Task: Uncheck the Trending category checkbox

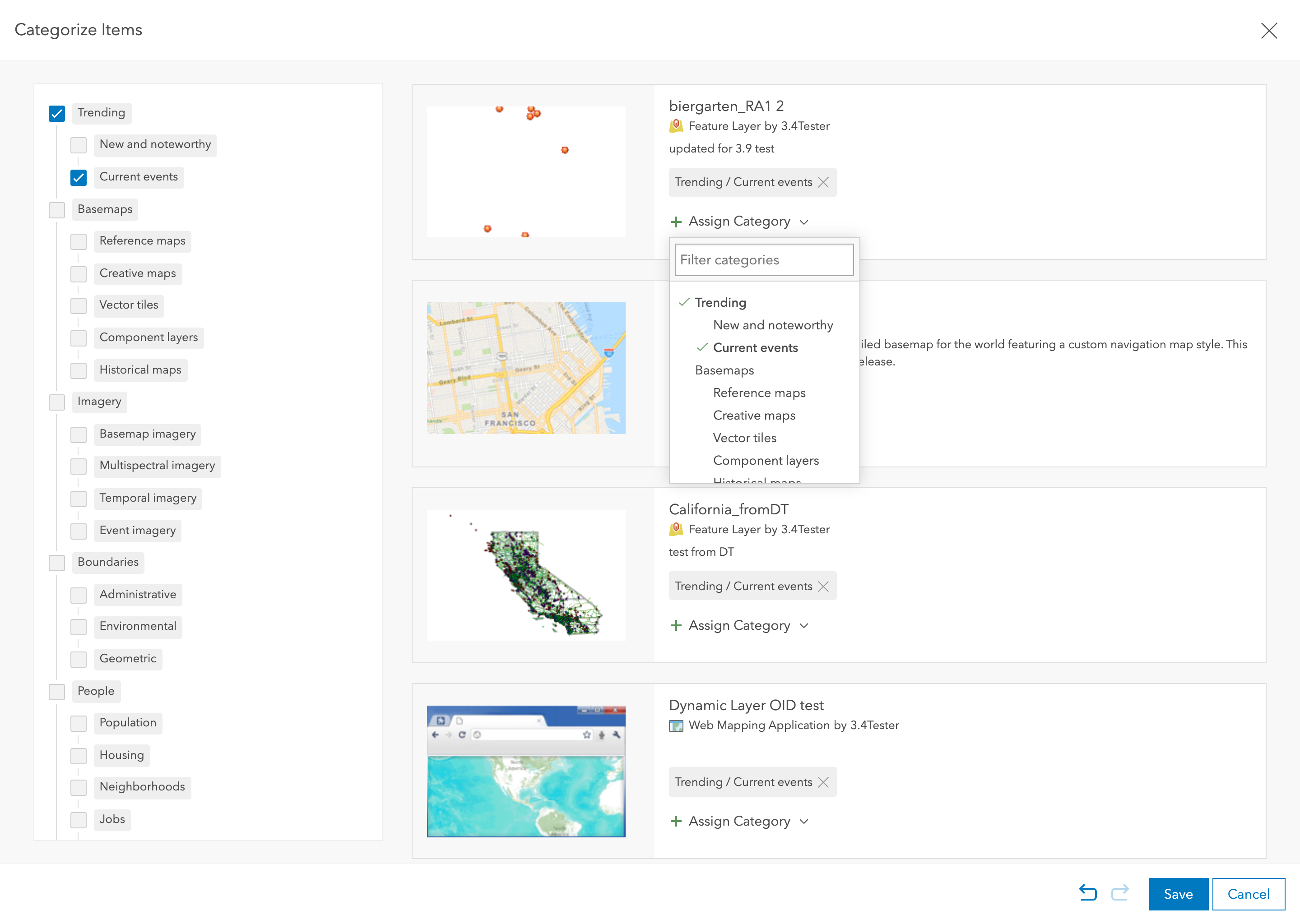Action: pos(57,113)
